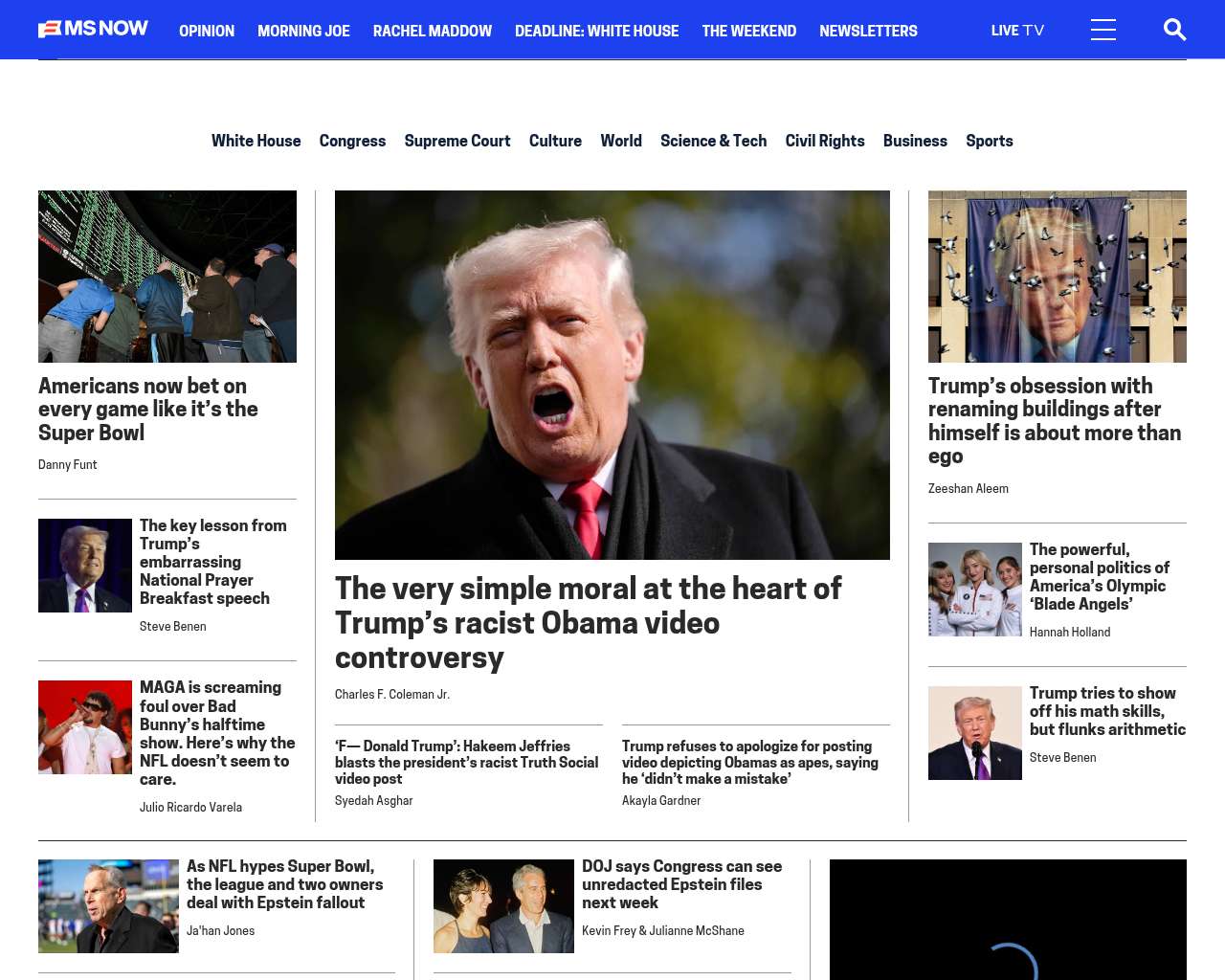This screenshot has width=1225, height=980.
Task: Click the MS NOW logo
Action: 93,29
